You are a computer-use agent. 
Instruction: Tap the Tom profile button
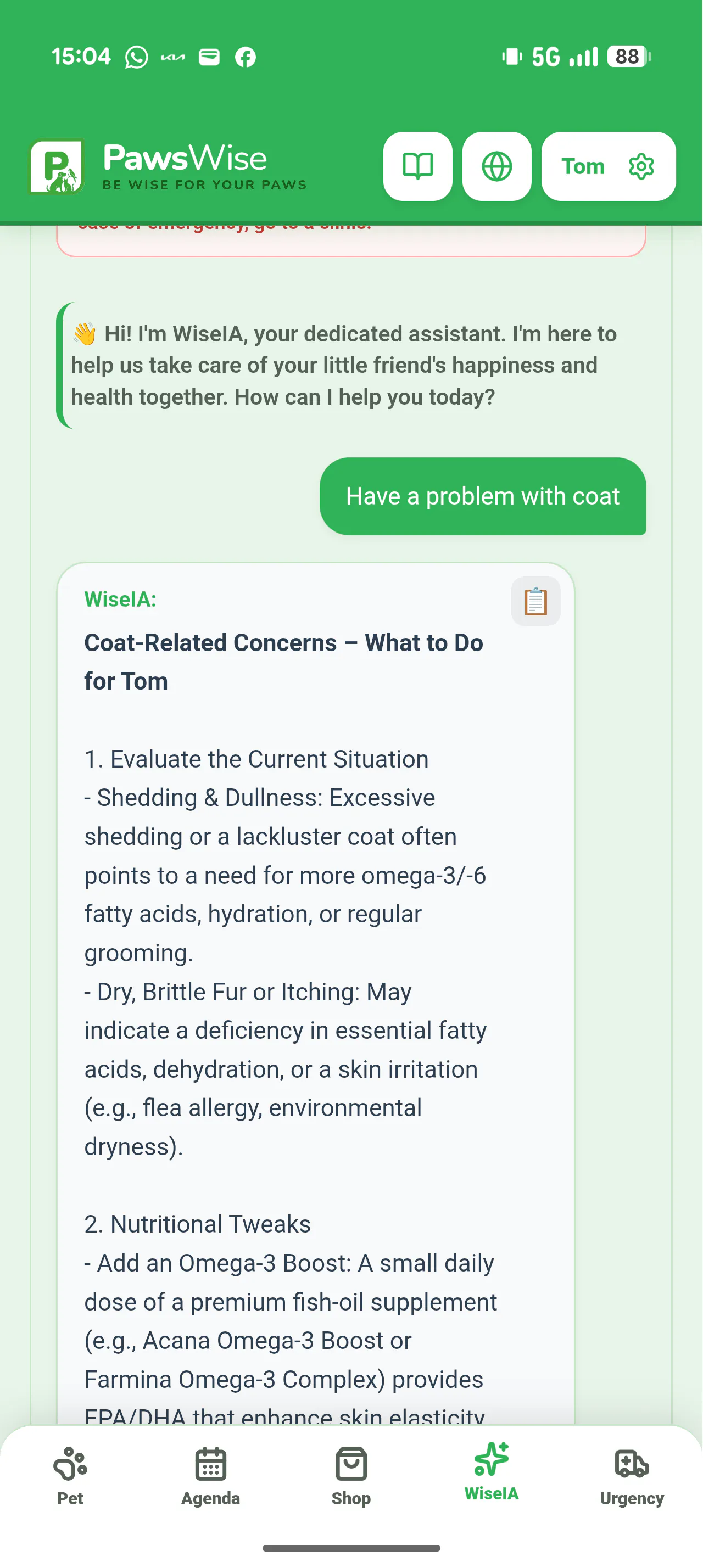pos(608,166)
